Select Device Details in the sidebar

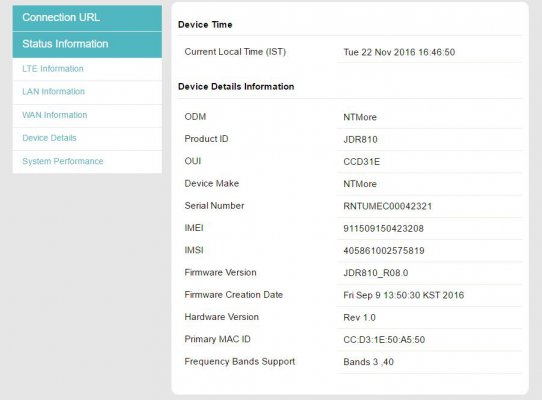pos(49,138)
